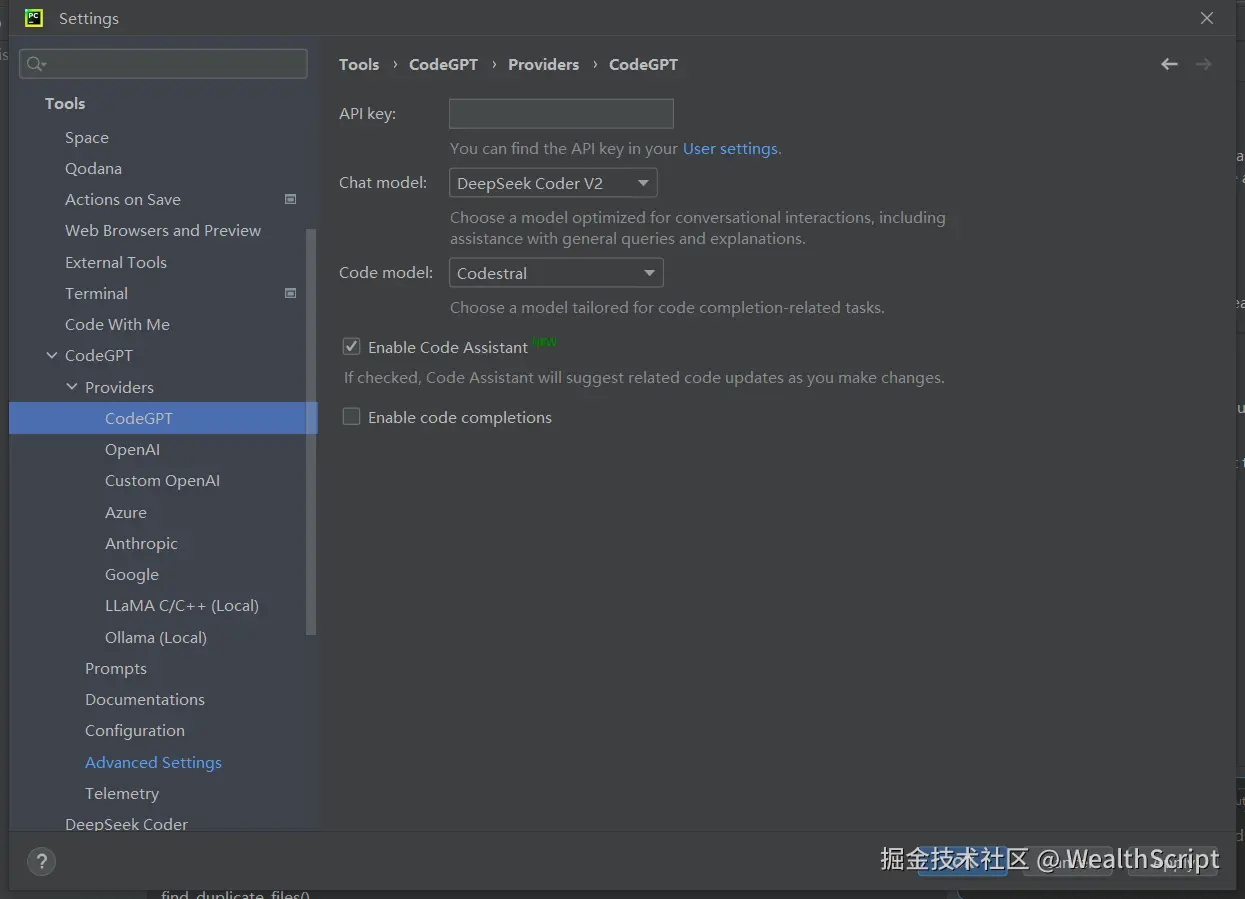Go forward using the right arrow
The height and width of the screenshot is (899, 1245).
tap(1204, 64)
